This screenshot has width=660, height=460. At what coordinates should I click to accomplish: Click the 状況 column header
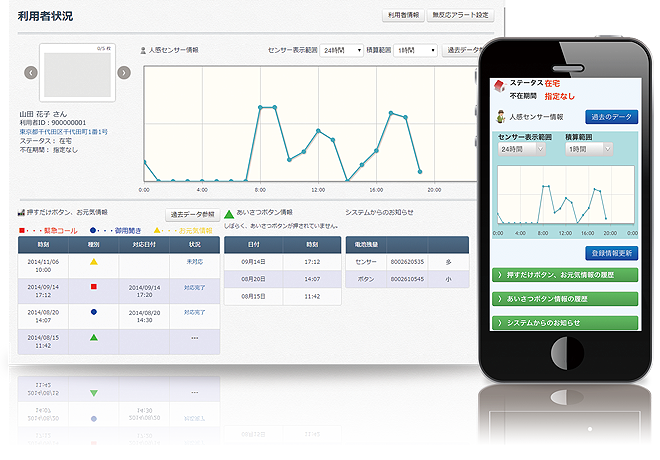[x=194, y=245]
